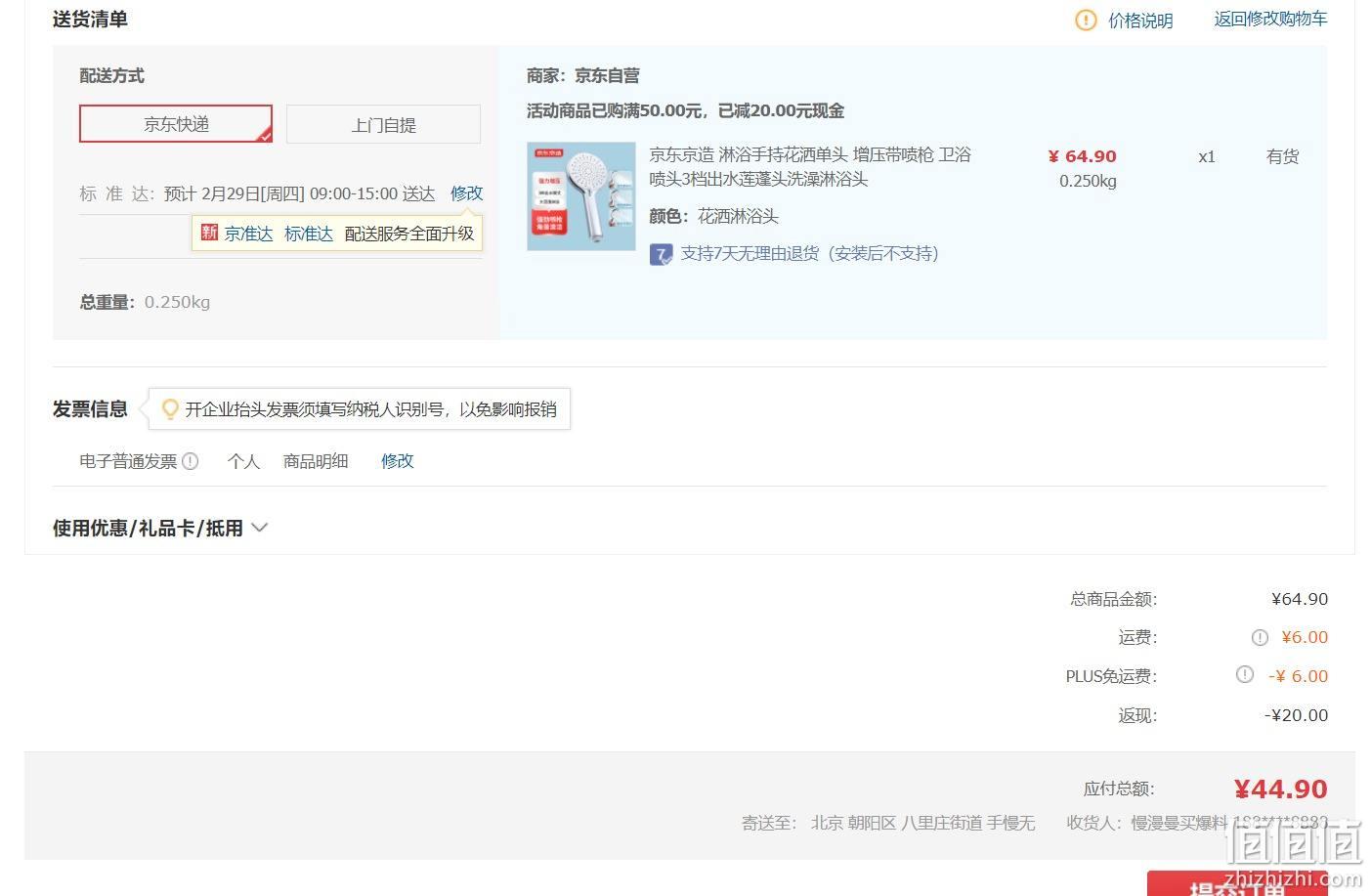Viewport: 1371px width, 896px height.
Task: Open the 标准达 delivery service link
Action: click(309, 234)
